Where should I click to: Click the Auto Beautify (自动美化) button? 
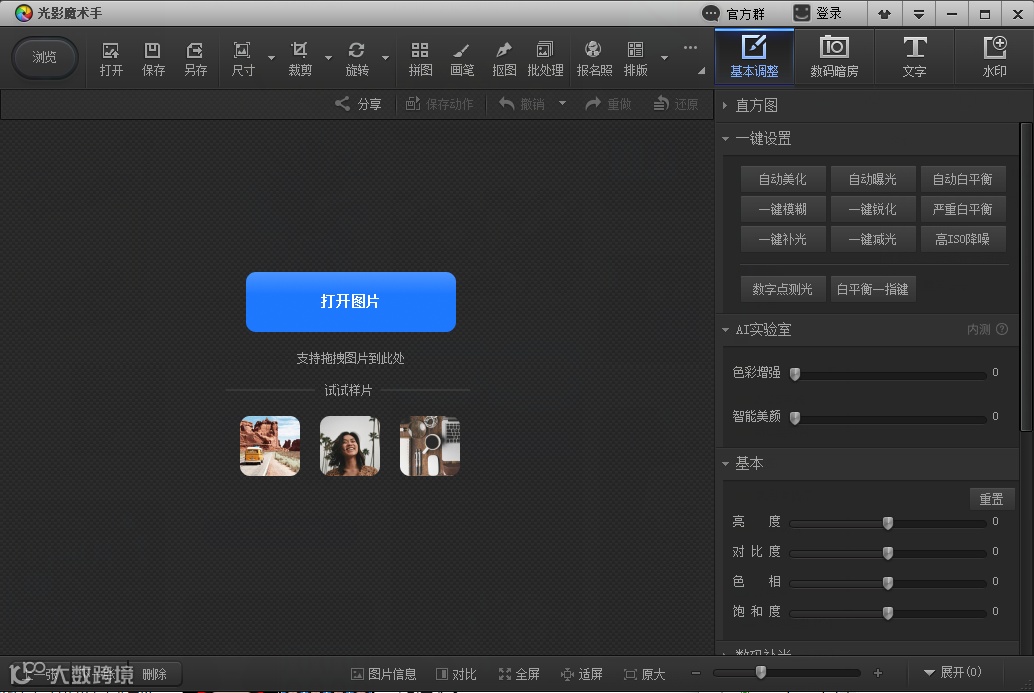click(x=782, y=179)
